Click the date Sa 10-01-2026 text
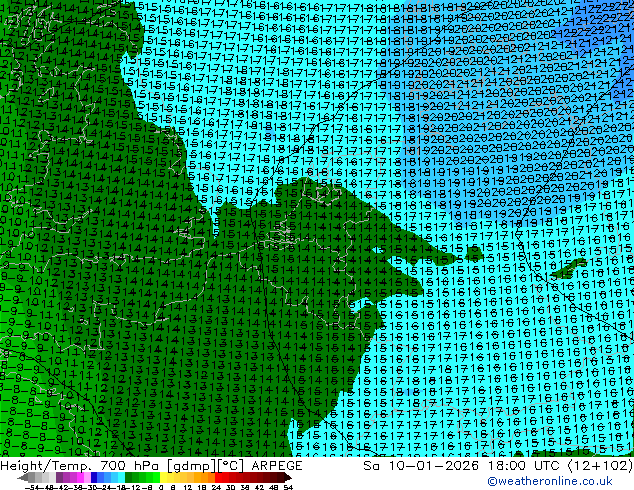Screen dimensions: 634x490 [x=421, y=466]
